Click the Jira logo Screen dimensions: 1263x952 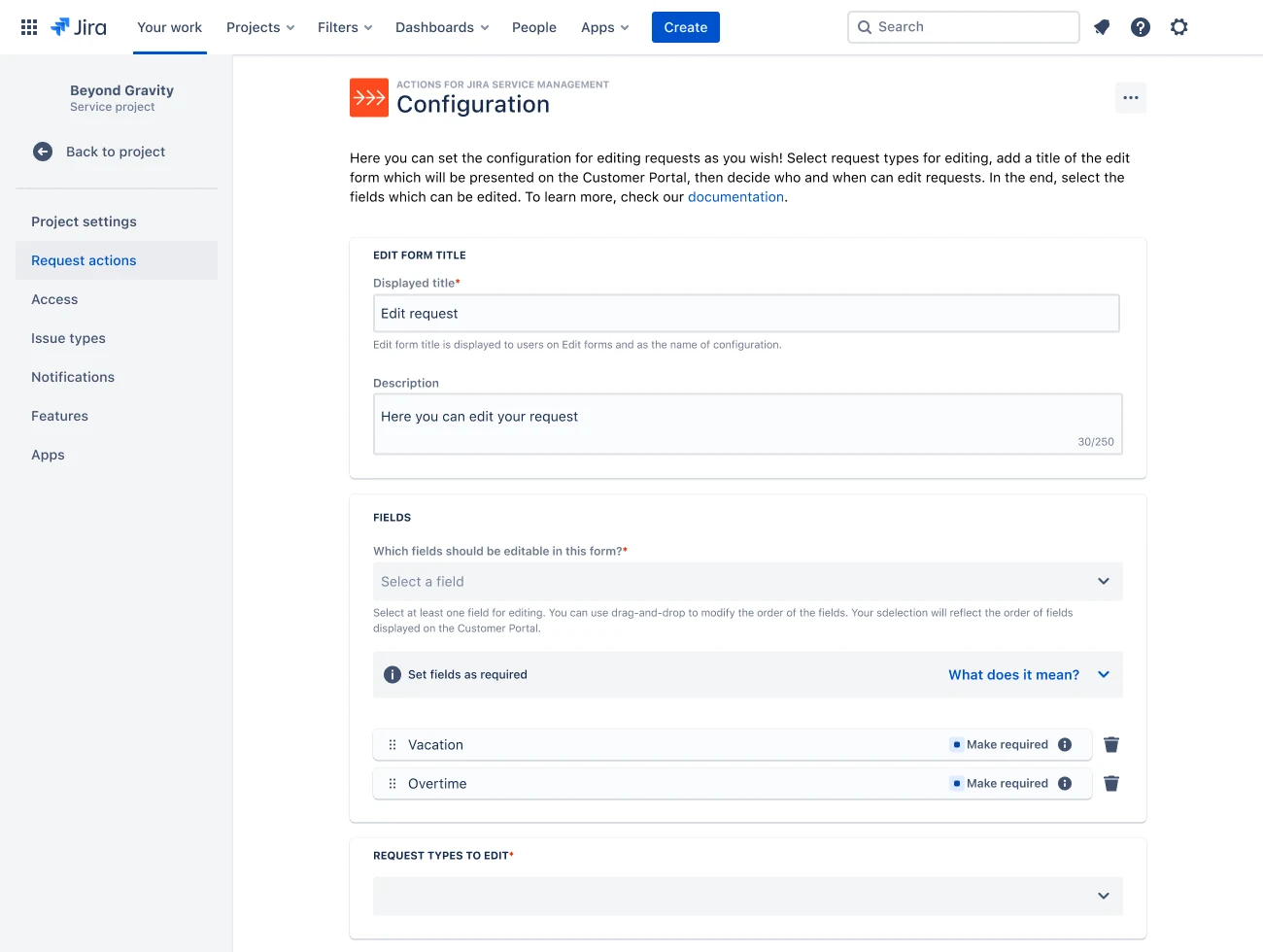click(x=79, y=27)
